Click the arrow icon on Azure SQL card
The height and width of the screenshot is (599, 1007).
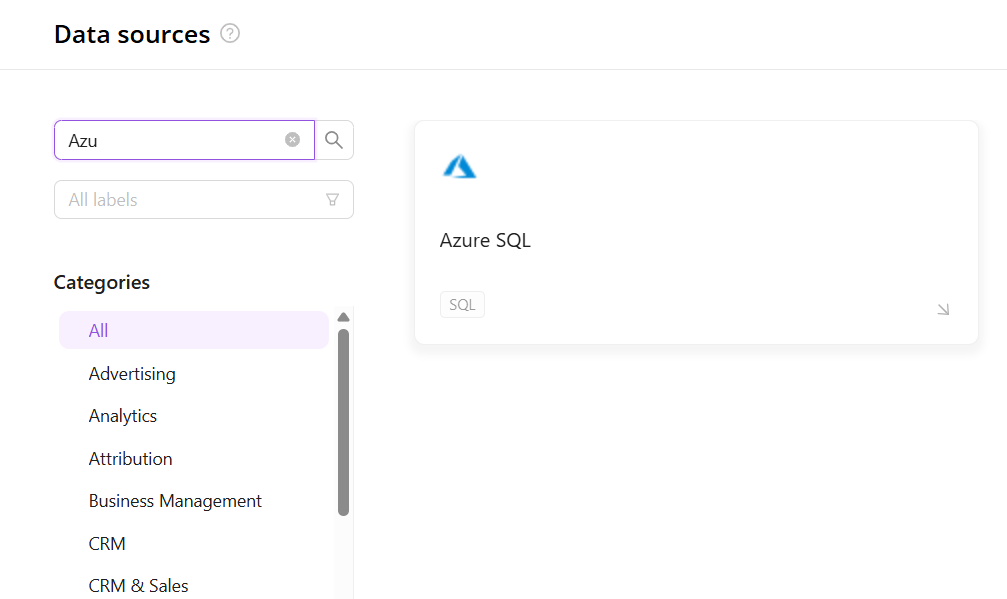coord(942,310)
